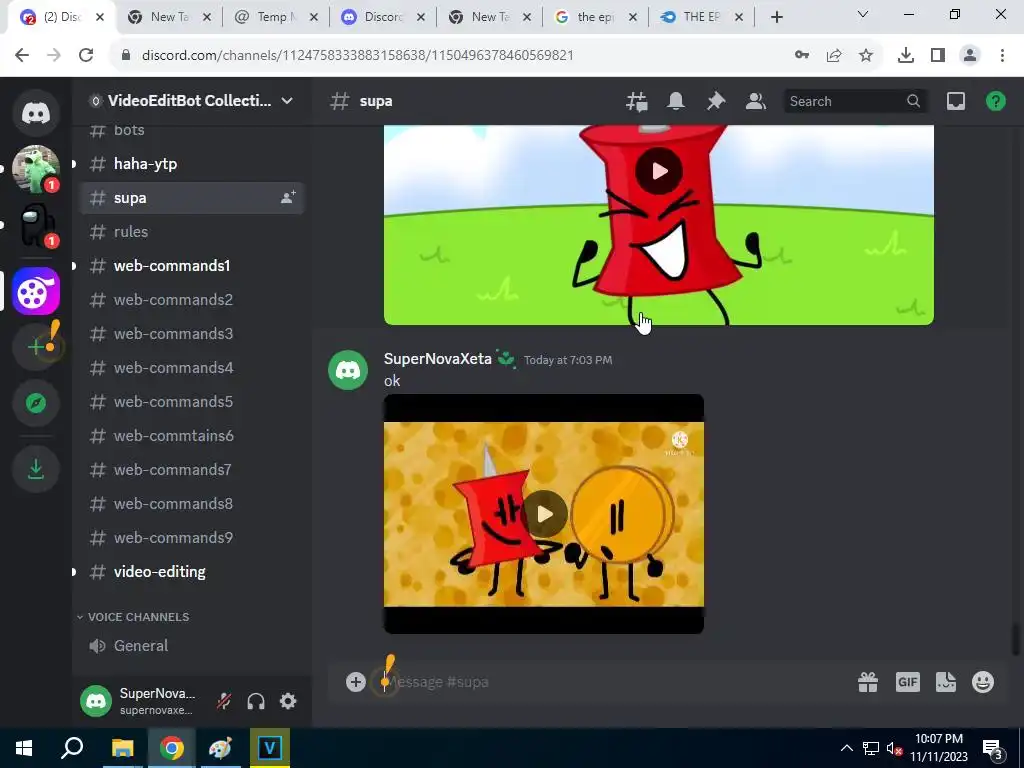
Task: Open notification settings bell icon
Action: pos(676,101)
